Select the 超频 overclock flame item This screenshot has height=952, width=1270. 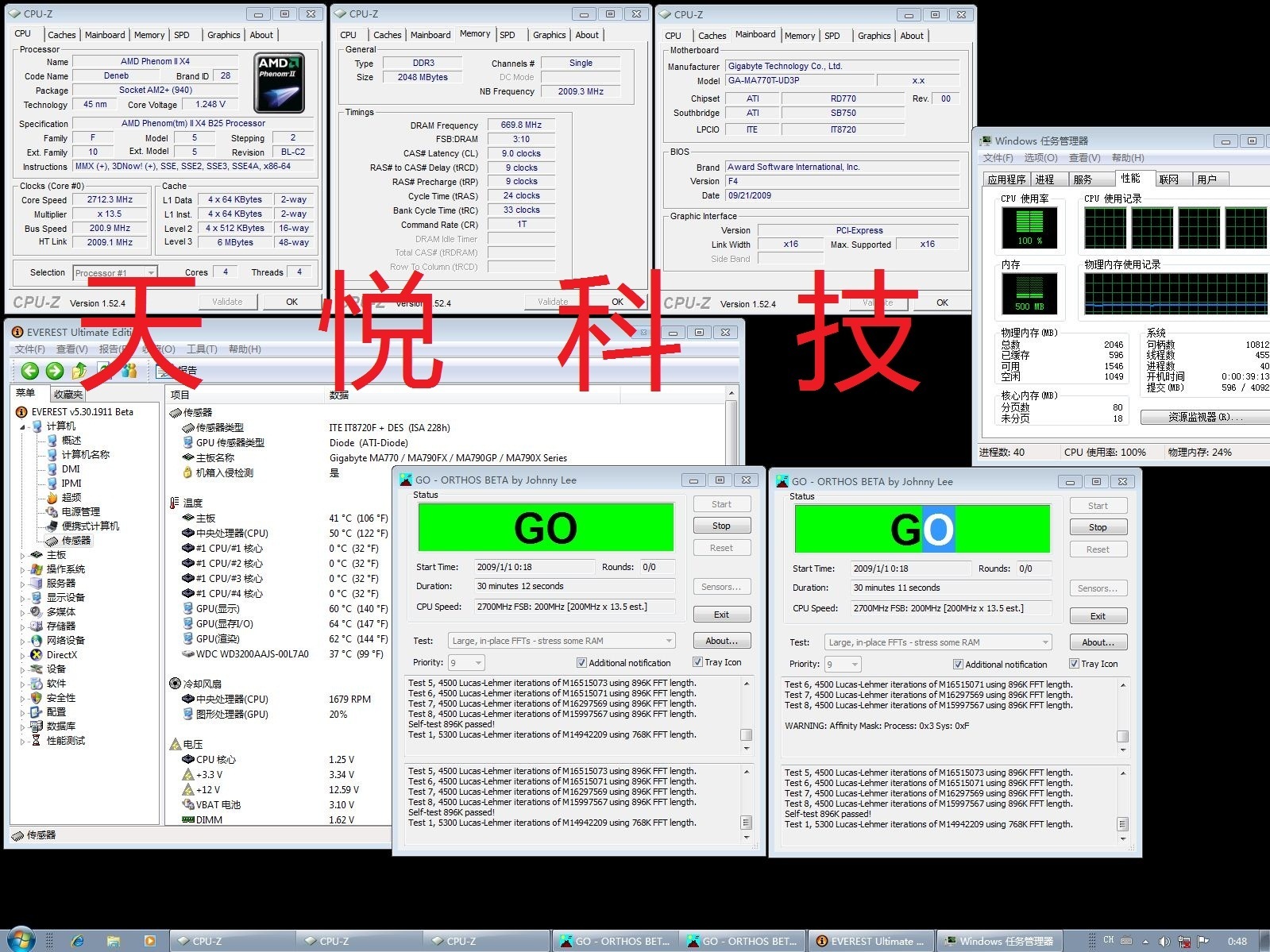tap(71, 497)
